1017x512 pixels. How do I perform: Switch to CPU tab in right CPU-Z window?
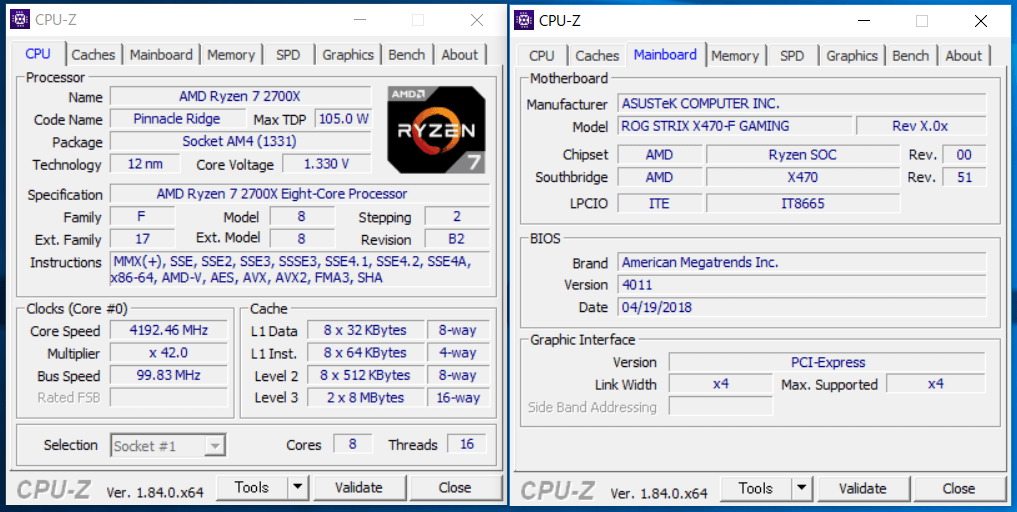pyautogui.click(x=542, y=56)
